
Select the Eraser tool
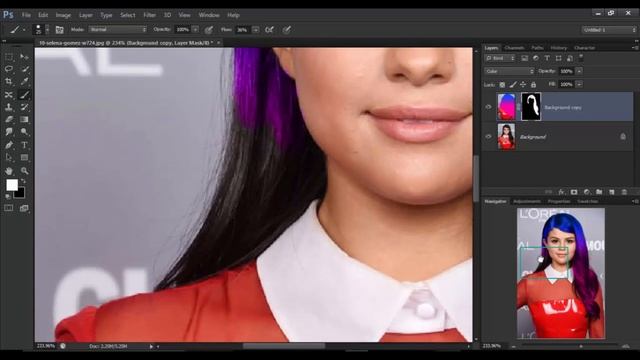tap(9, 120)
